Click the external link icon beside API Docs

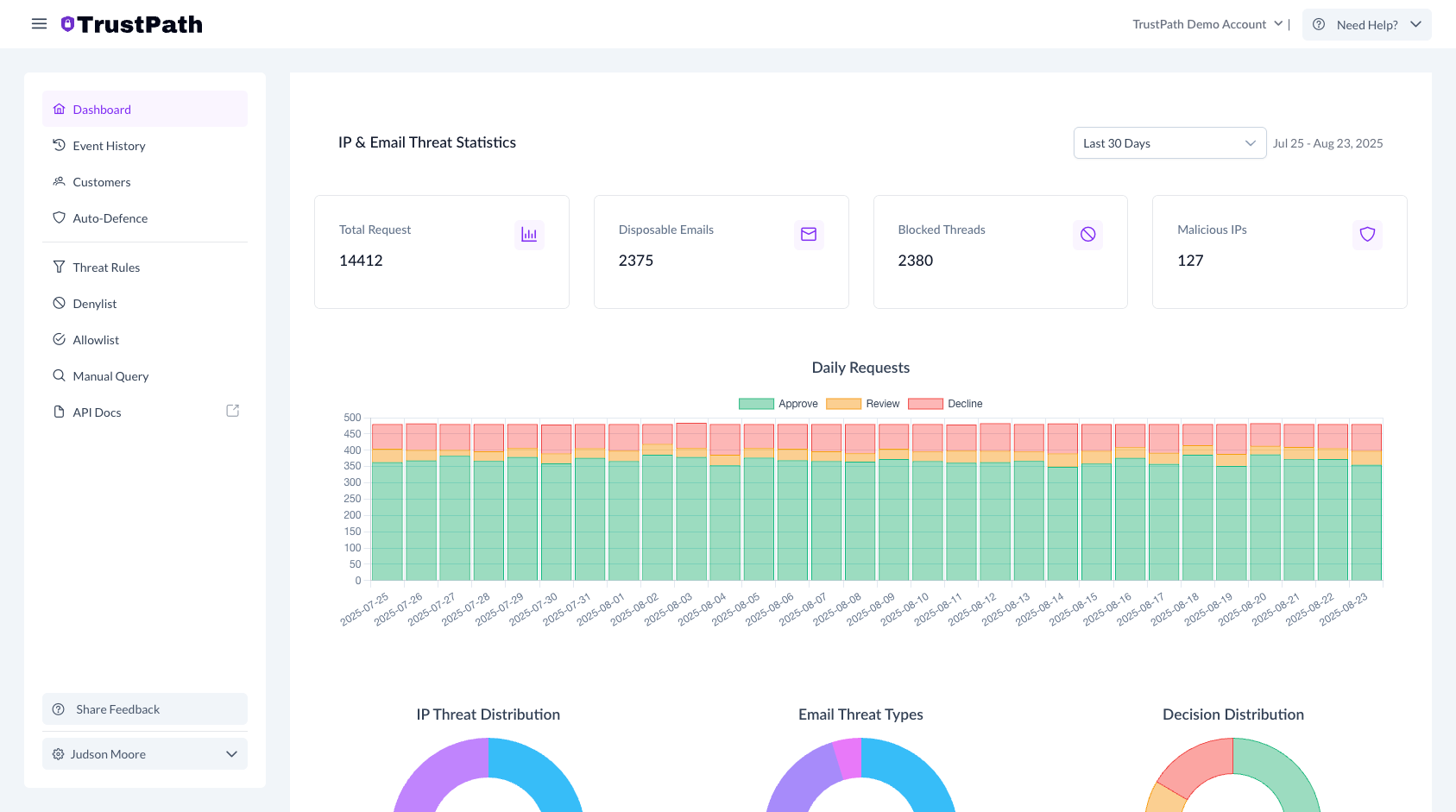coord(232,412)
